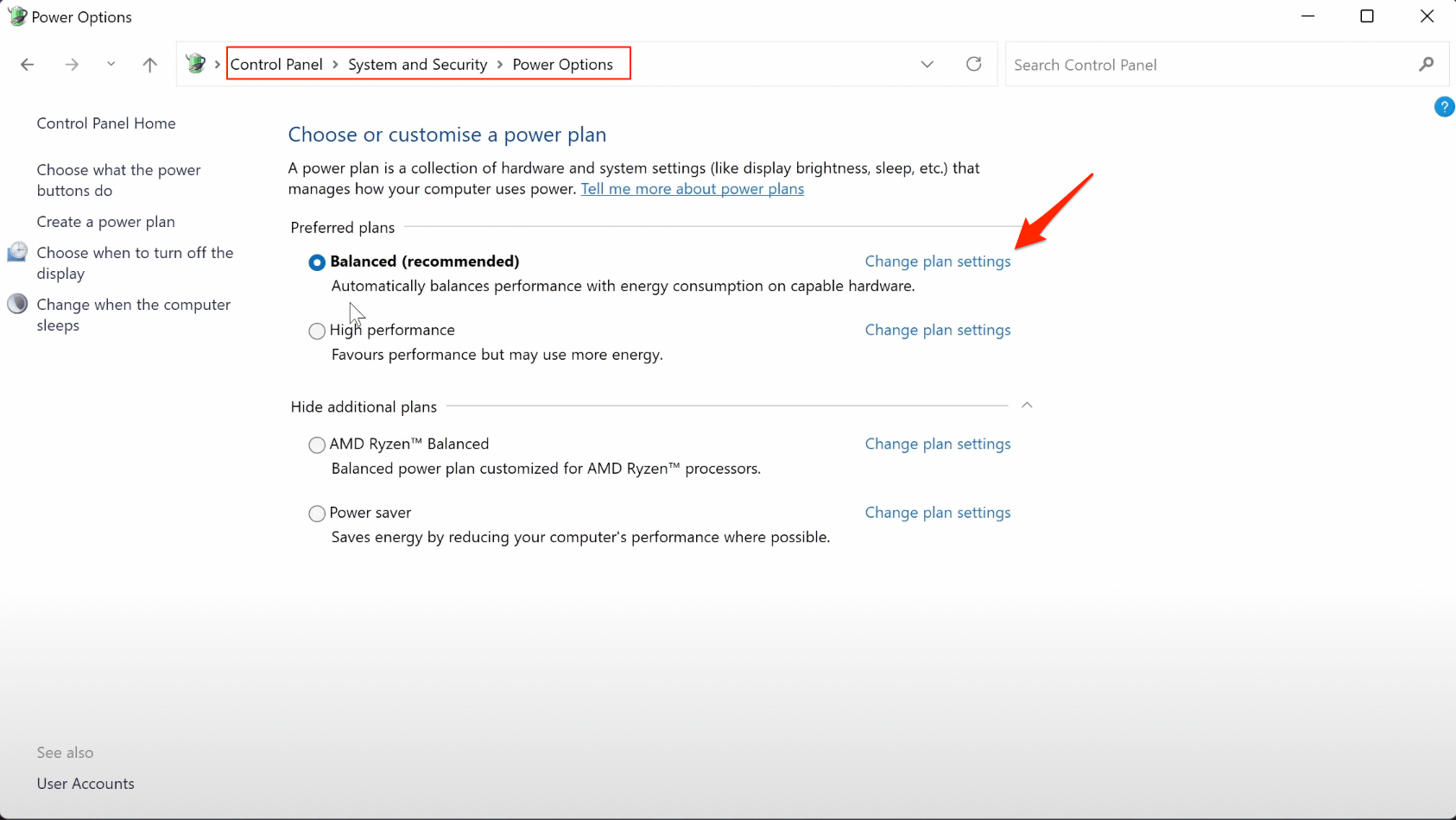Expand the address bar history dropdown
Screen dimensions: 1456x820
927,65
